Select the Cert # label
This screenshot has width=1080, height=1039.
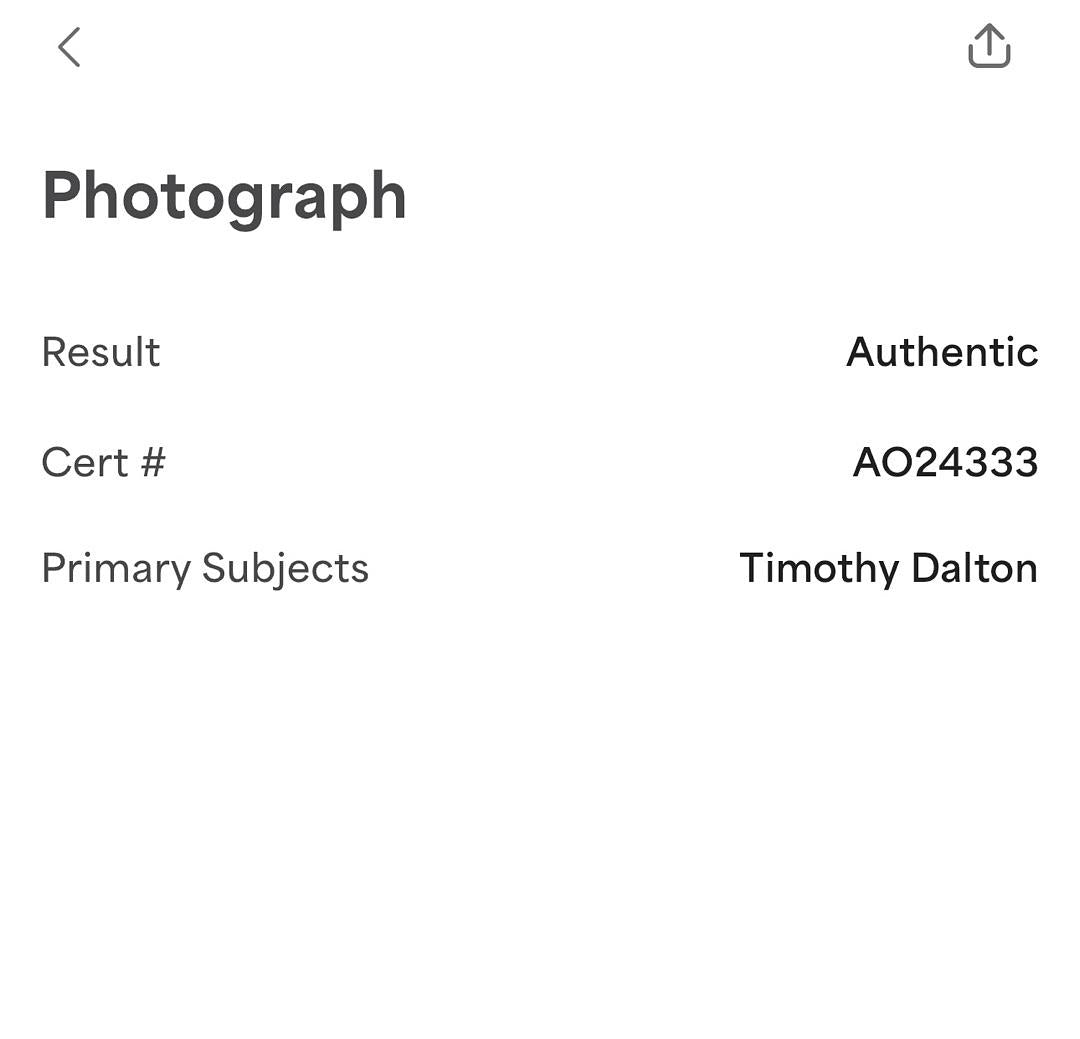pos(103,462)
